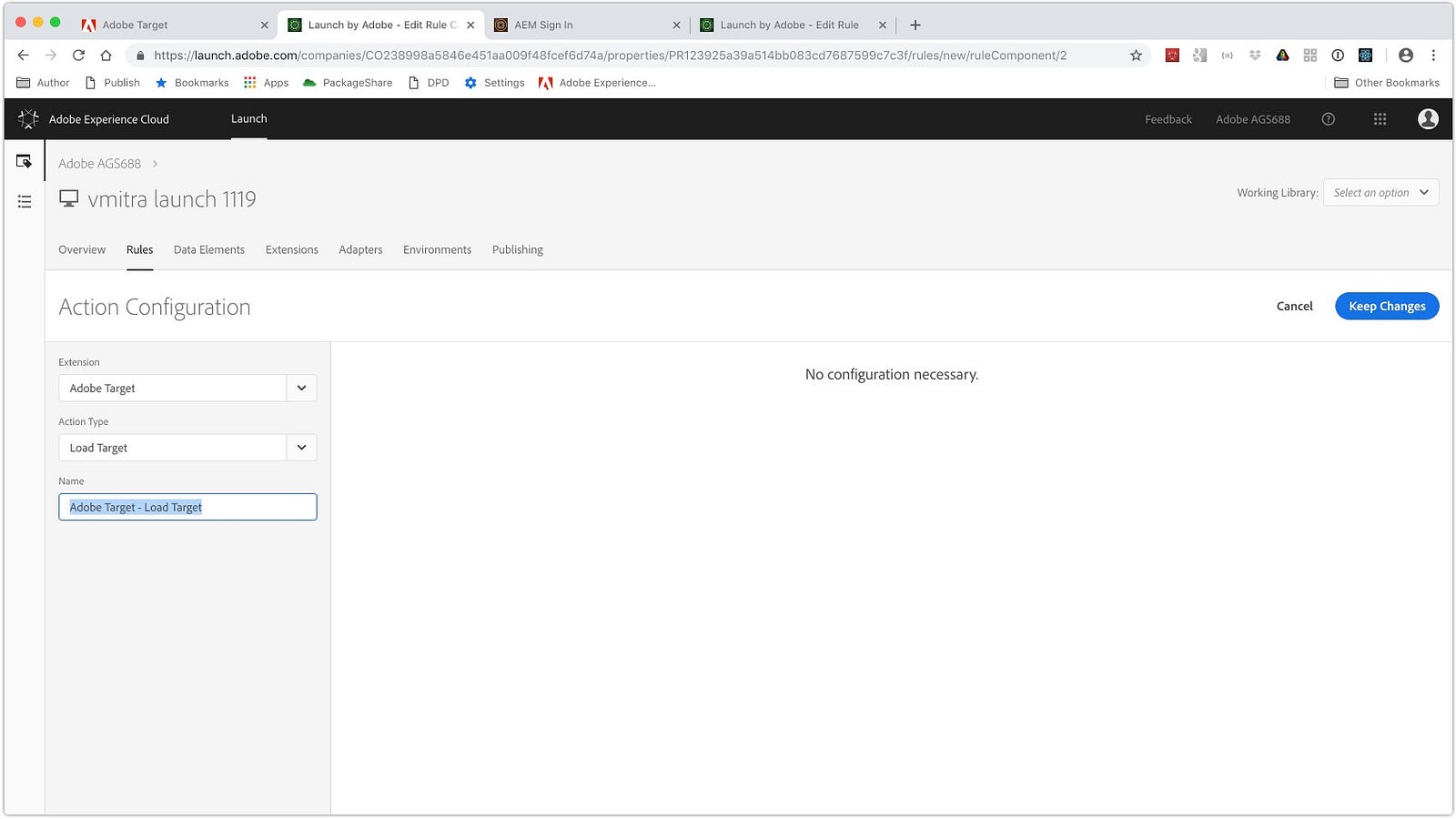Open the Author bookmarks folder
This screenshot has width=1456, height=819.
(43, 83)
